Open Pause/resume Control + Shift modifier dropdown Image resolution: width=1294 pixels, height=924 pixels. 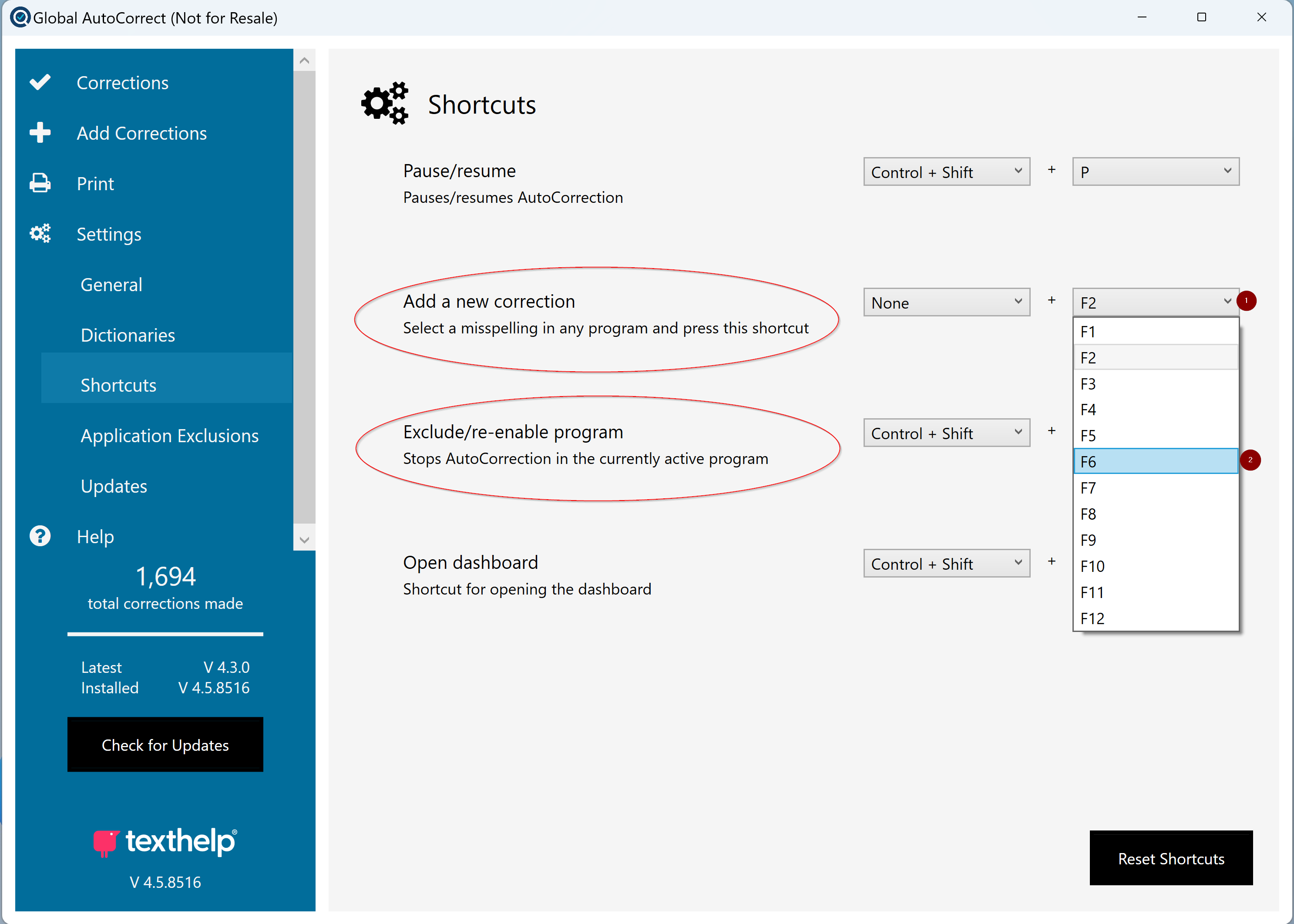(946, 172)
